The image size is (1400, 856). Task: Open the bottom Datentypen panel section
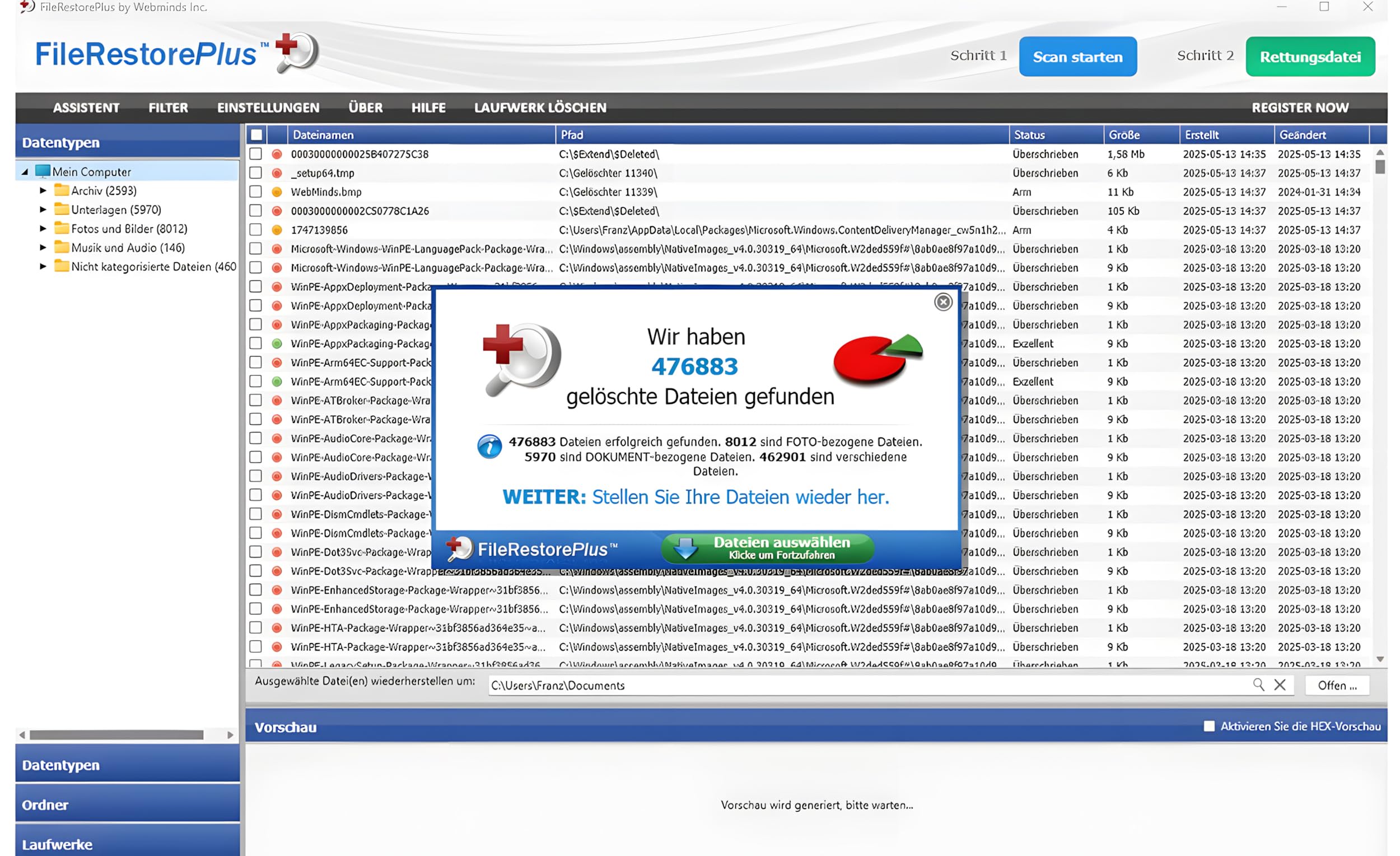[127, 765]
